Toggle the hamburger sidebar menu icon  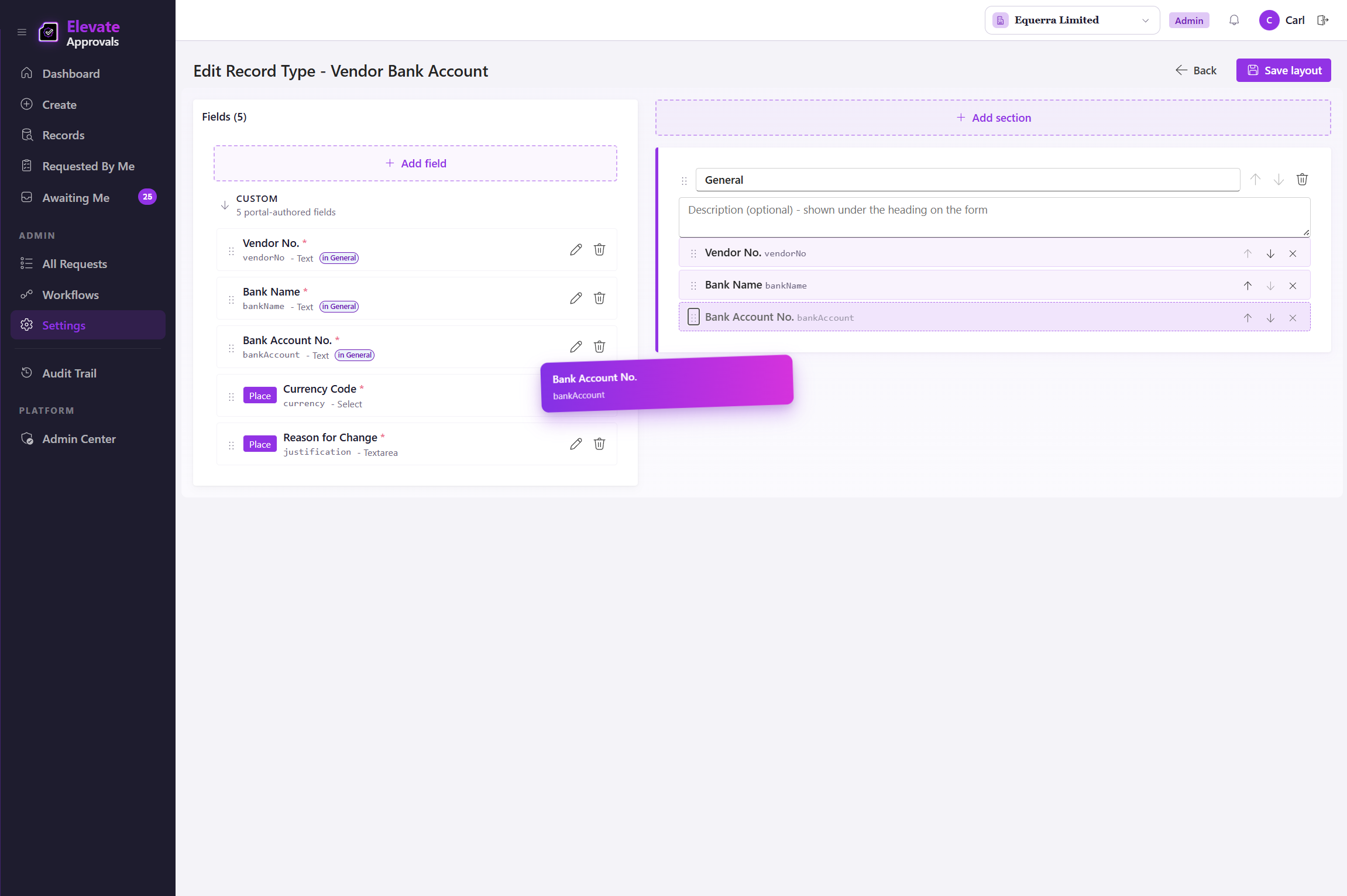pos(22,32)
